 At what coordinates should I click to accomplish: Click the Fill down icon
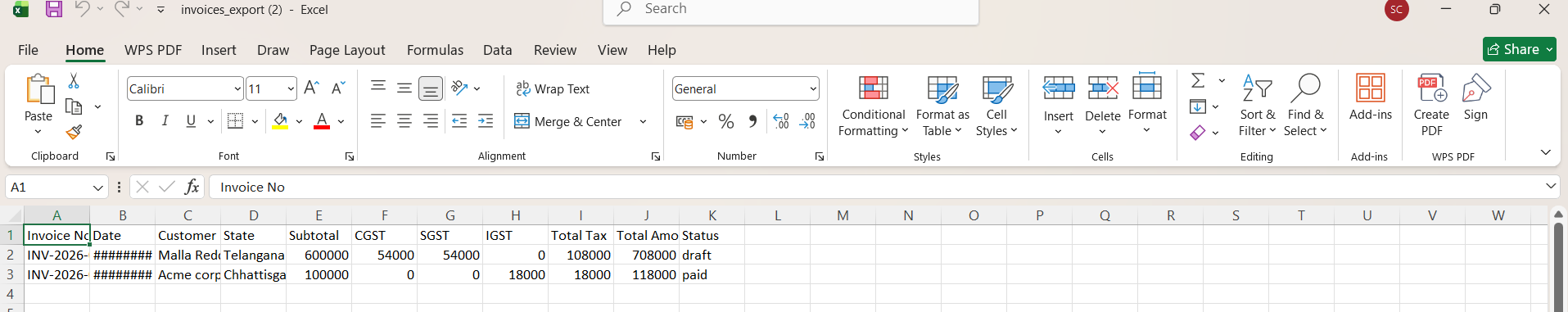[x=1198, y=106]
